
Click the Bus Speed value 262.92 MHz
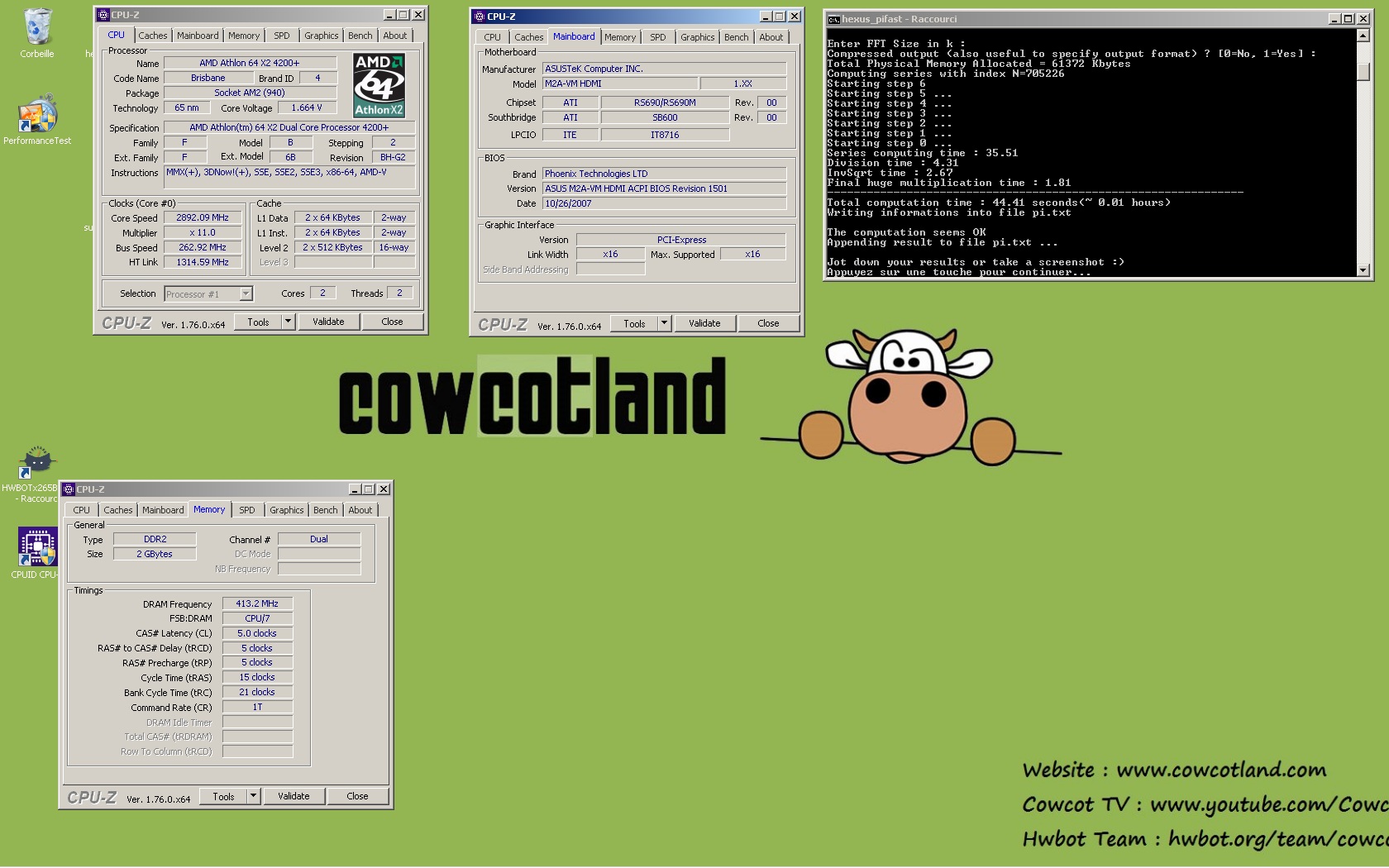point(203,247)
